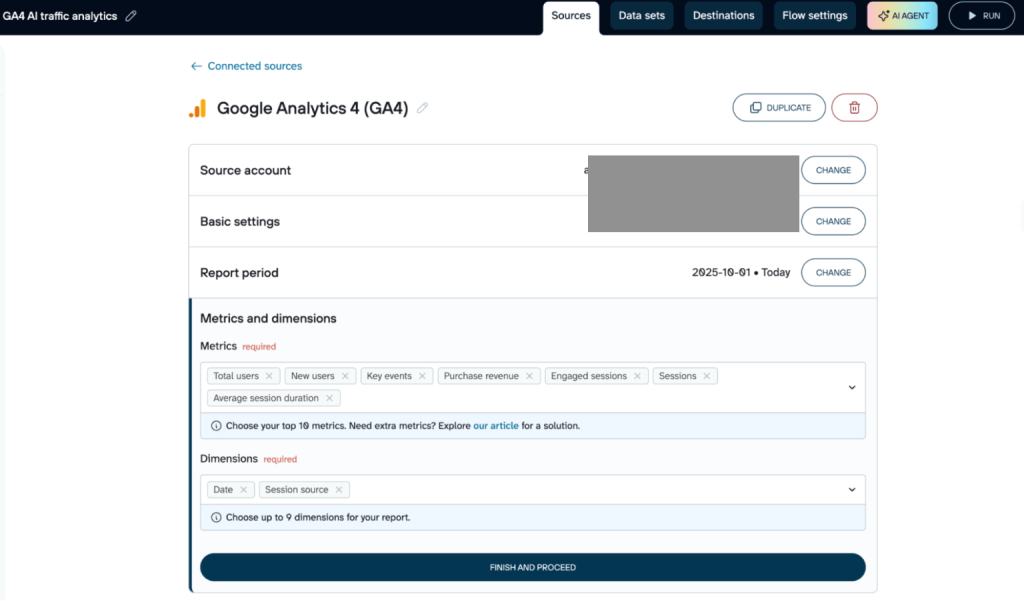Expand the Dimensions selection dropdown
Screen dimensions: 1024x601
[852, 489]
